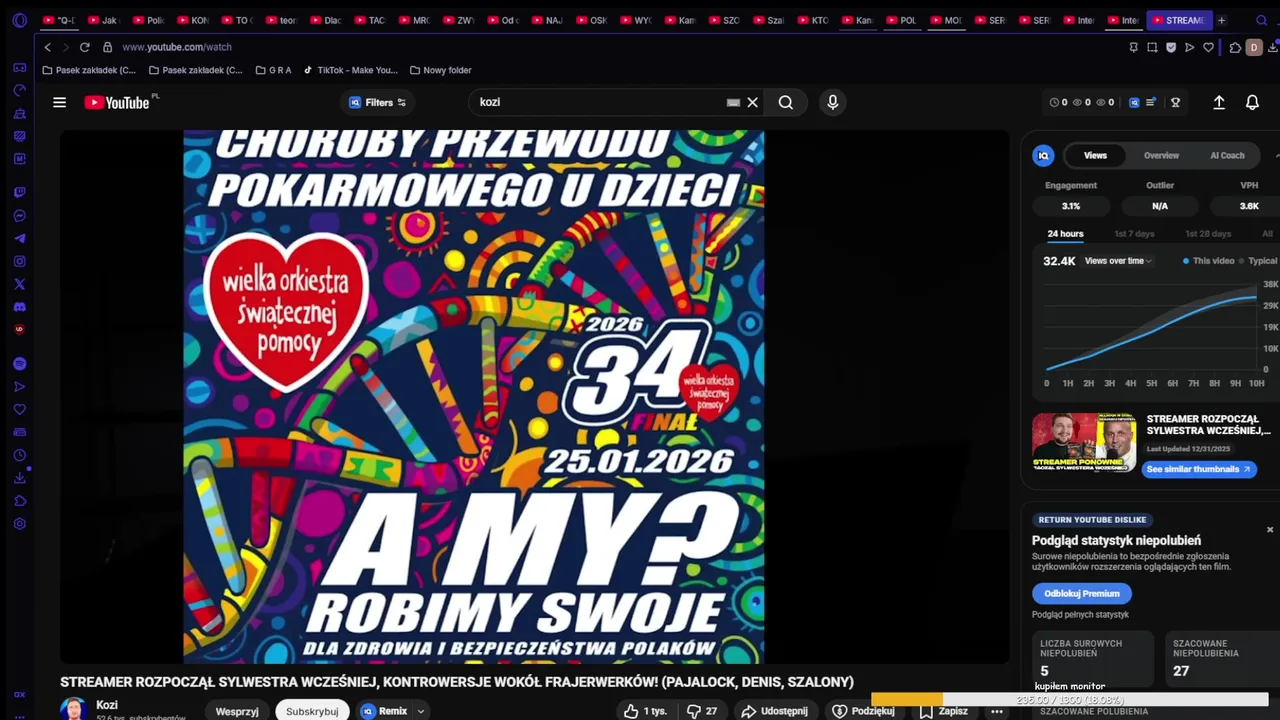Save video with the Zapisz button

[944, 711]
